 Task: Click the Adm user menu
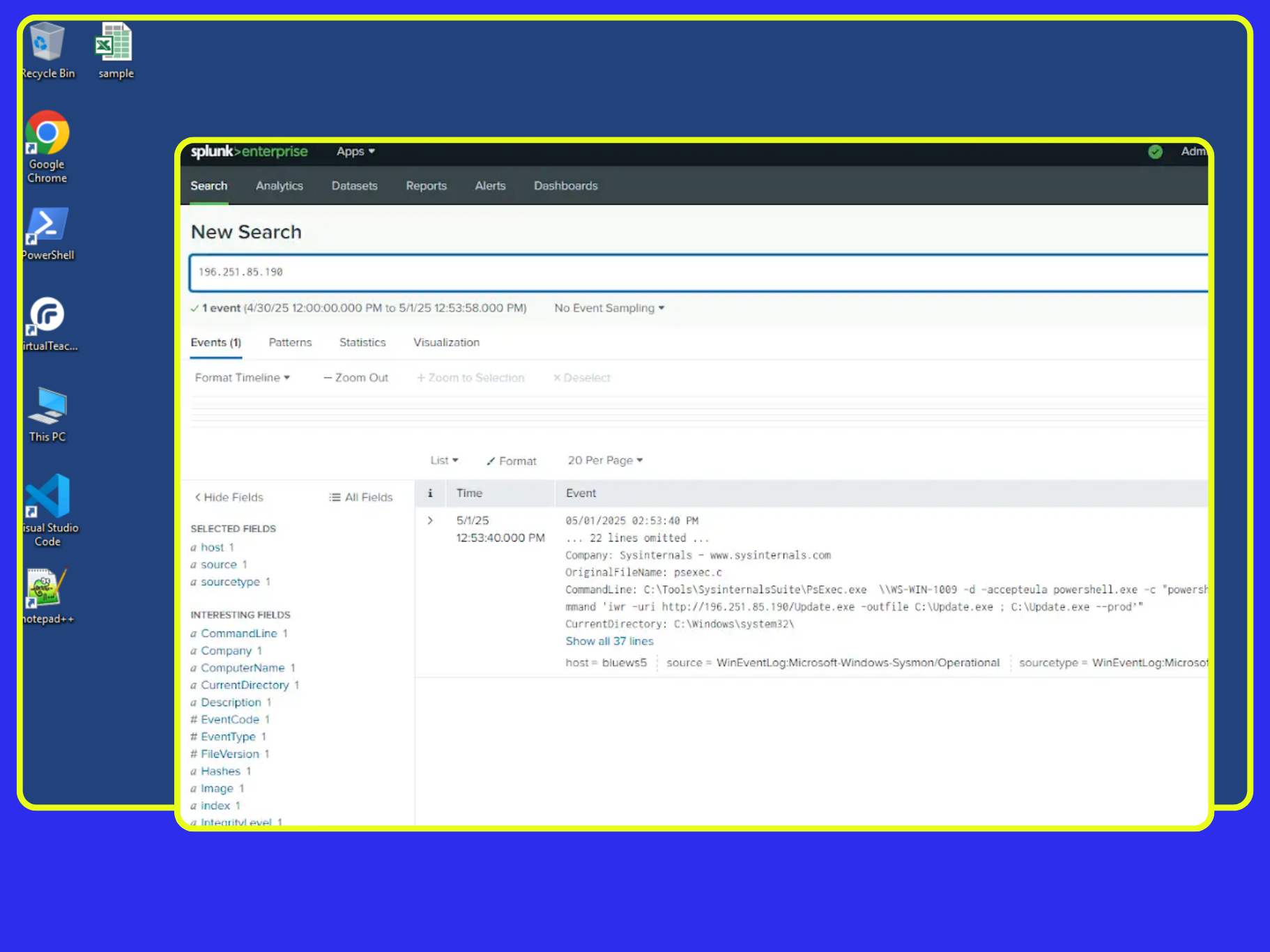1193,151
